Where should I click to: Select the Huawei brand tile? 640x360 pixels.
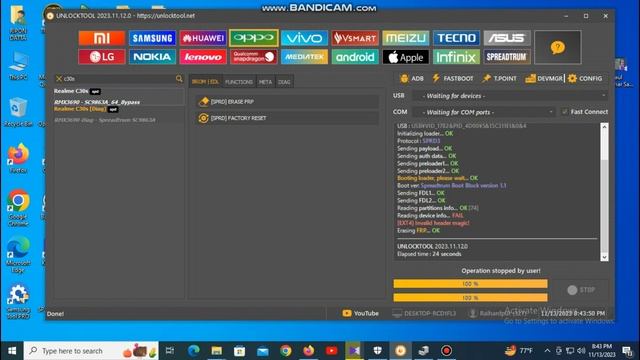pyautogui.click(x=203, y=38)
